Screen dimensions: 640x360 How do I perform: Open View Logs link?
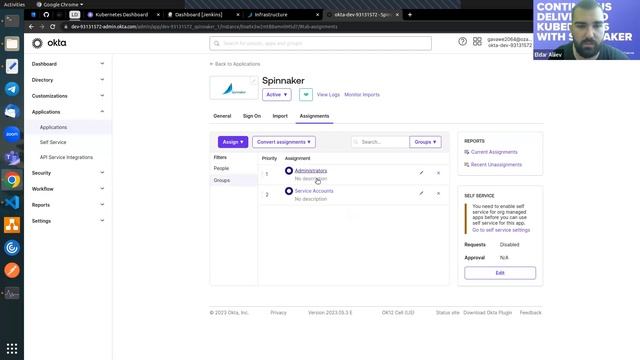[328, 95]
